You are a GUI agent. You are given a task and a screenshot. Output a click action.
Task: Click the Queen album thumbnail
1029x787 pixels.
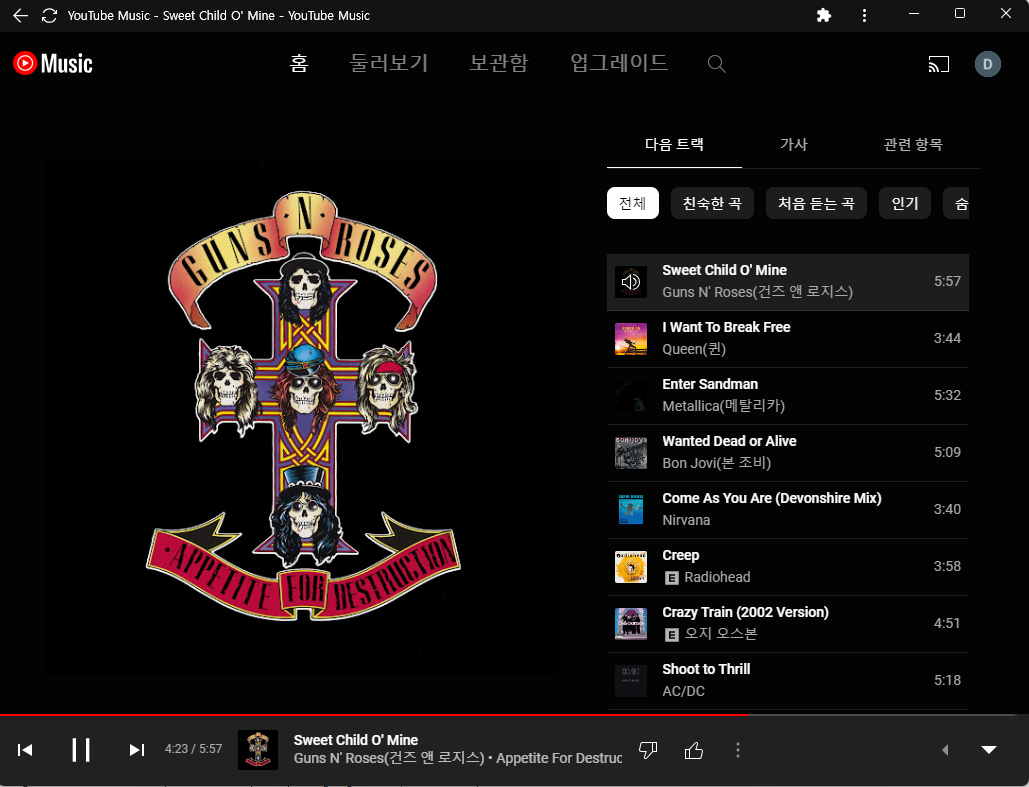pyautogui.click(x=631, y=339)
